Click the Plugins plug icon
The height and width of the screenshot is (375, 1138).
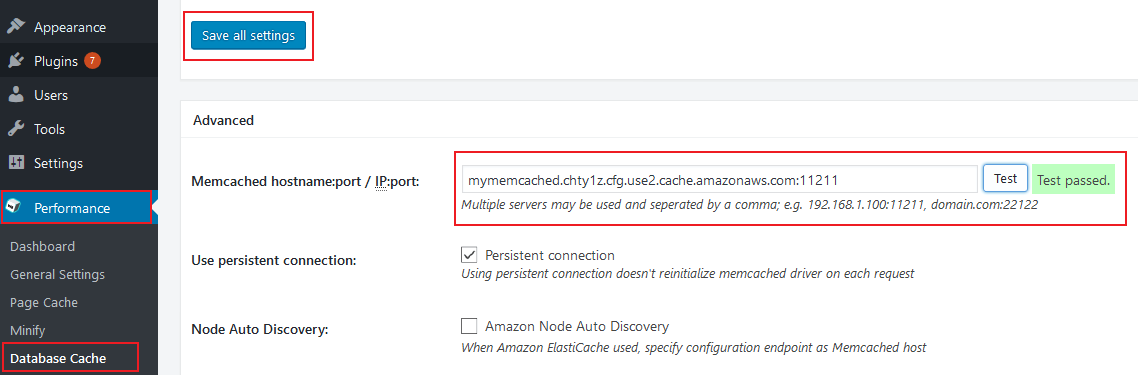coord(16,61)
